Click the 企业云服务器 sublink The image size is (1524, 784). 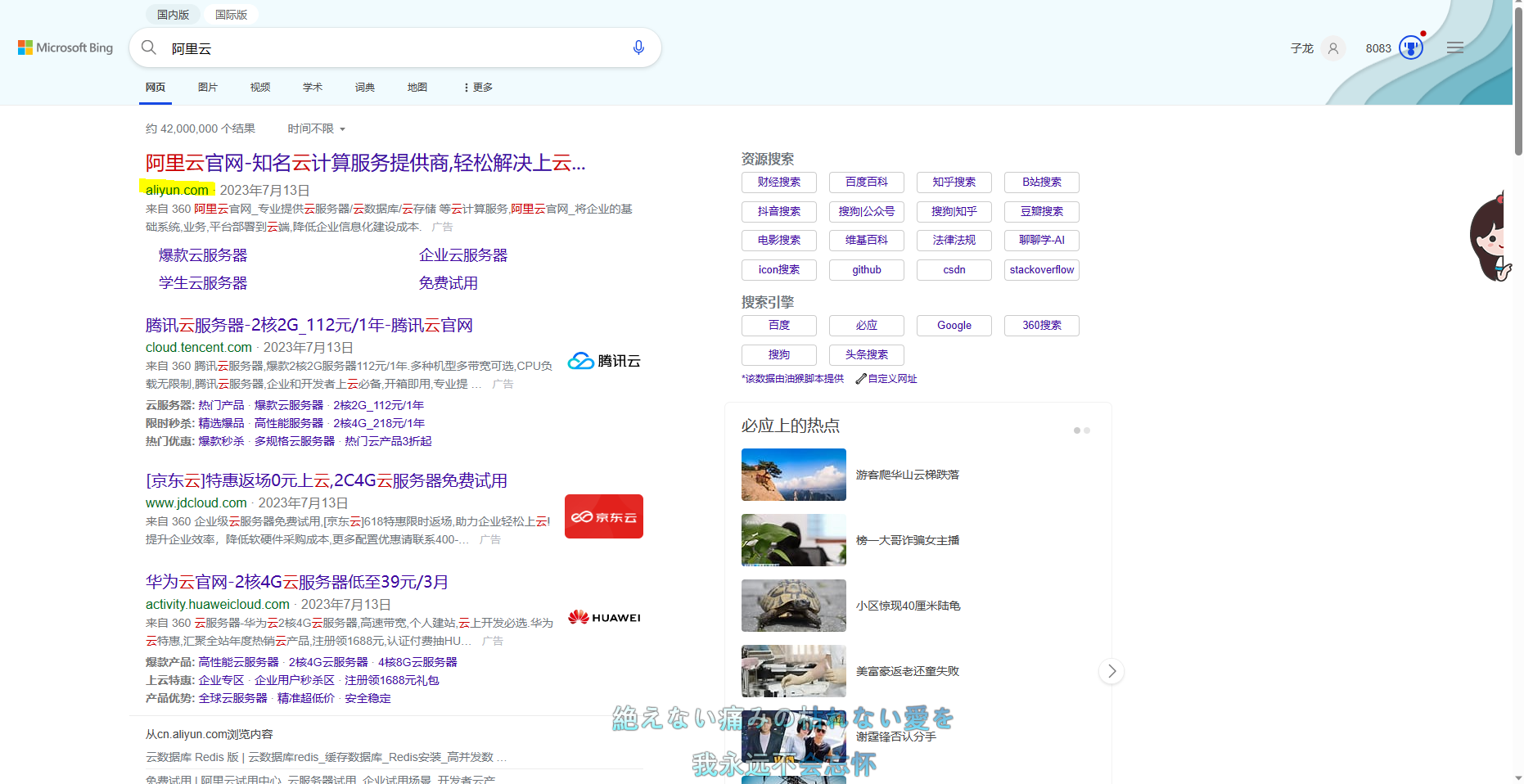tap(463, 255)
